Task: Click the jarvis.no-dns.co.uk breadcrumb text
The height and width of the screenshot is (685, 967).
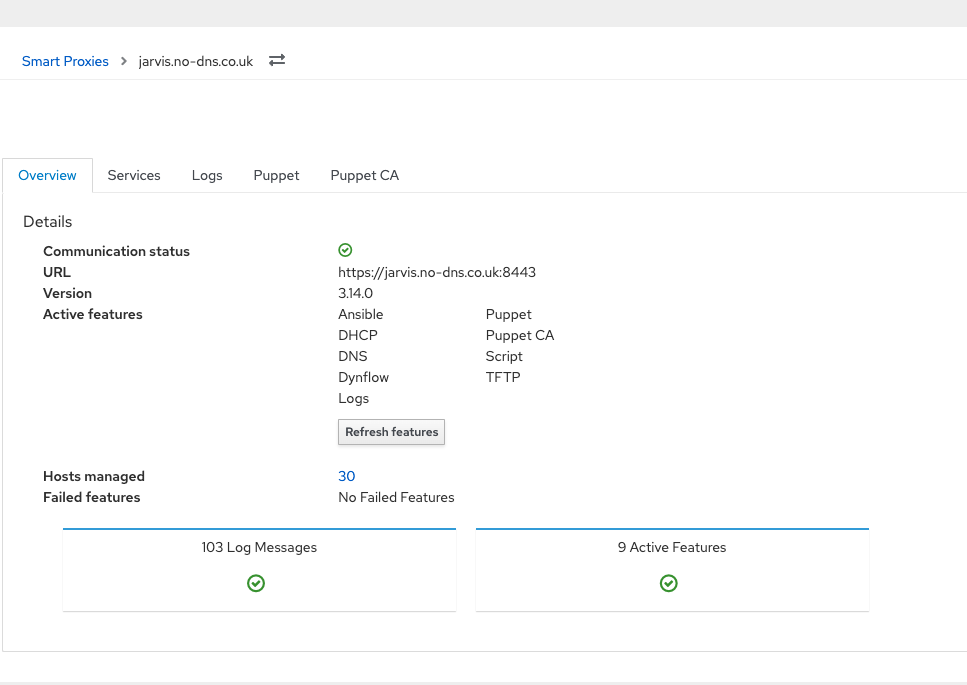Action: click(195, 61)
